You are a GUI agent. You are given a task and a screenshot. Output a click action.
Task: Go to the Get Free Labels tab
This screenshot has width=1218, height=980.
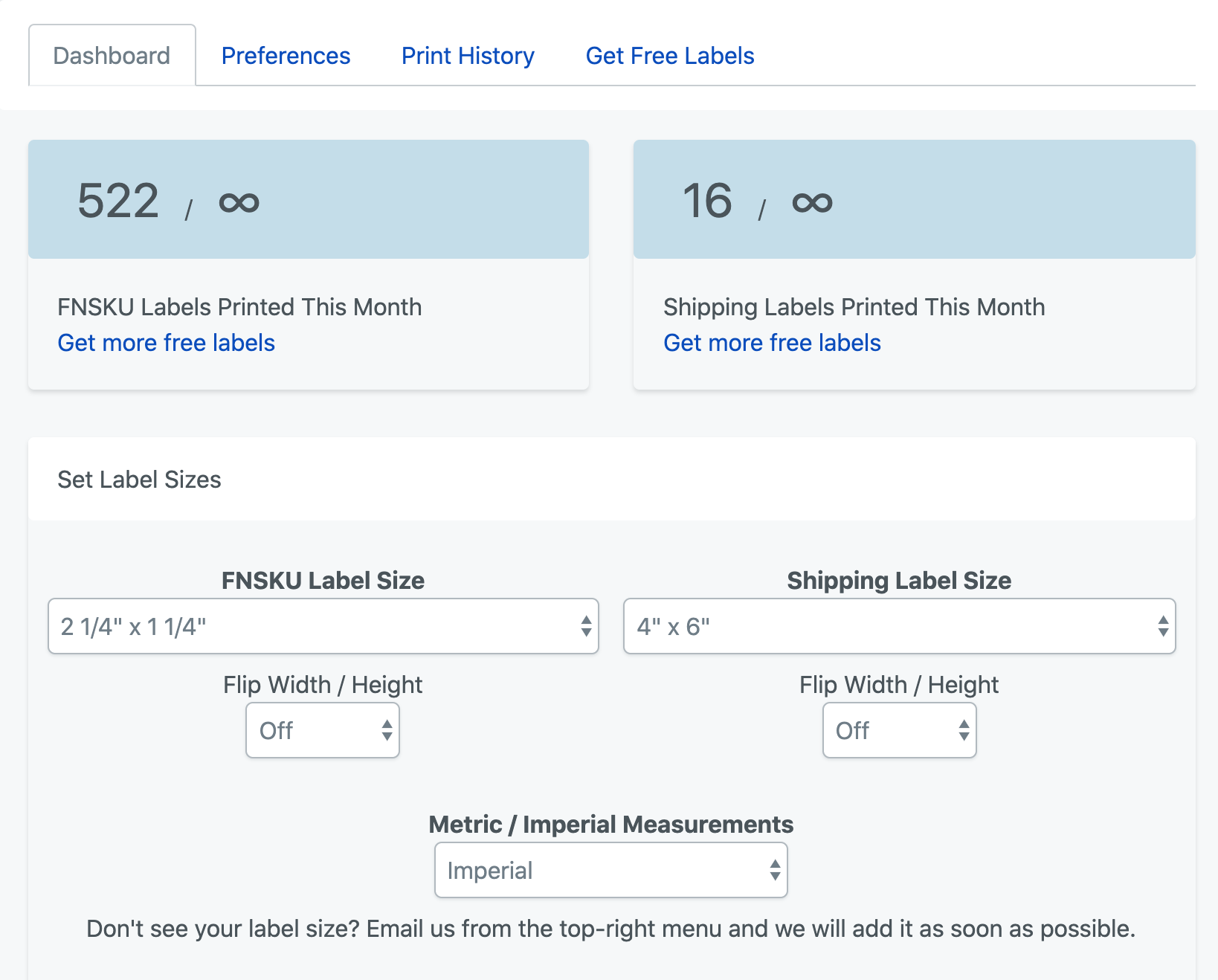pyautogui.click(x=670, y=56)
